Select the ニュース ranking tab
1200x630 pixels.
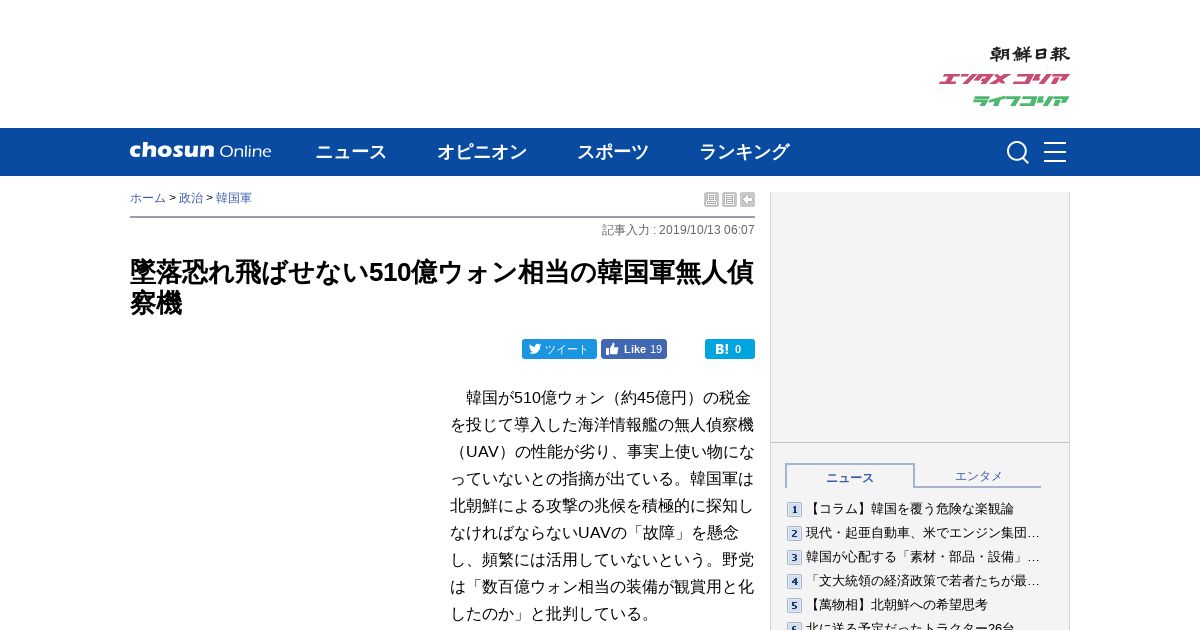pyautogui.click(x=850, y=476)
